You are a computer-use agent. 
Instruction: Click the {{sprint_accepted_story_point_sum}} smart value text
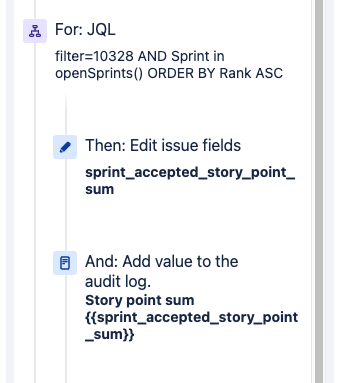(192, 326)
